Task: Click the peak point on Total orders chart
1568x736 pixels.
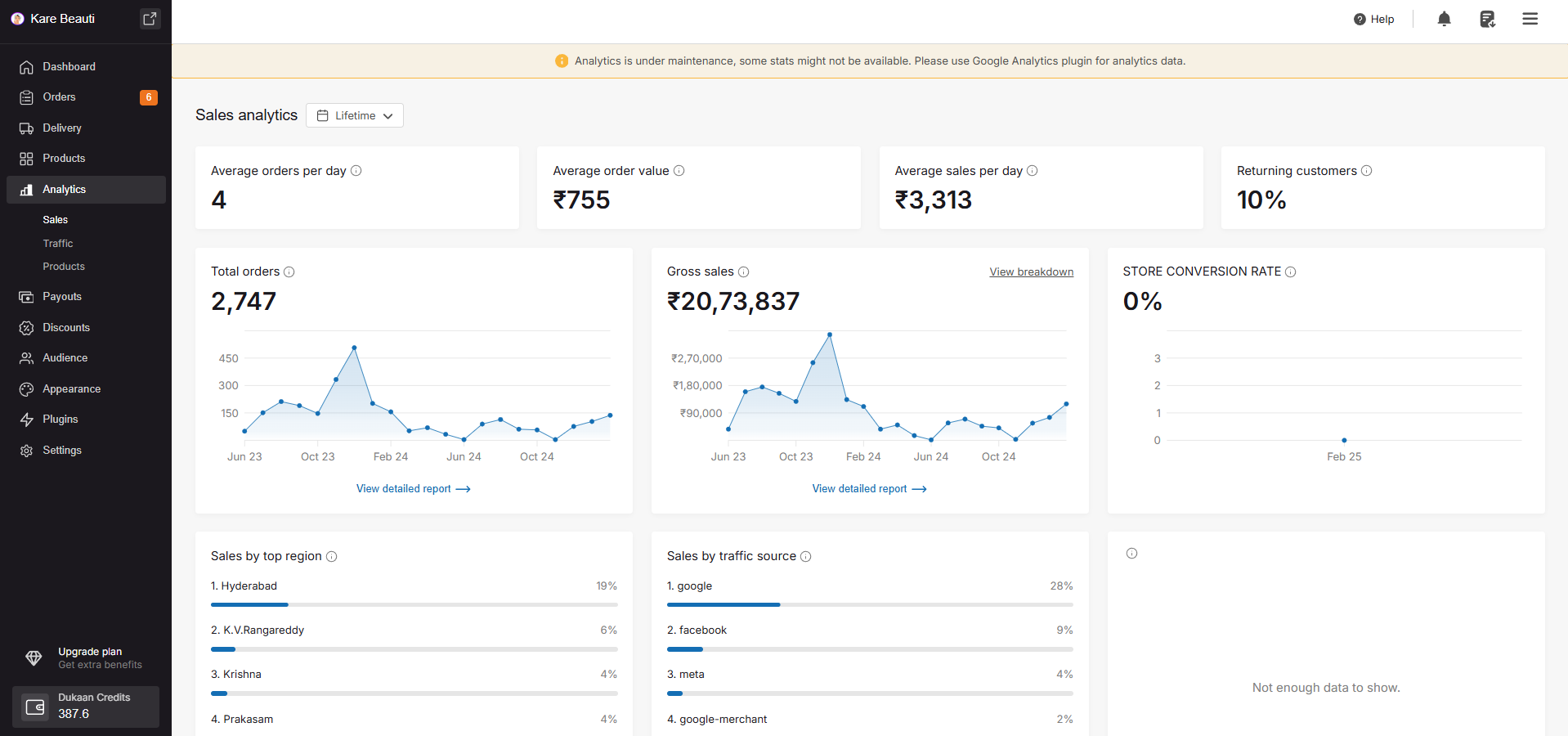Action: pyautogui.click(x=354, y=348)
